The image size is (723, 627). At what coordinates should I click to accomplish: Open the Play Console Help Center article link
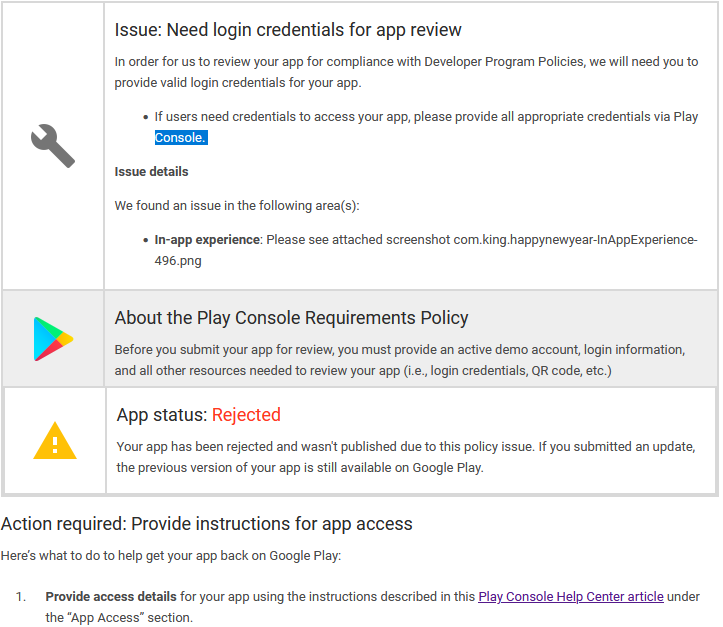(x=570, y=597)
